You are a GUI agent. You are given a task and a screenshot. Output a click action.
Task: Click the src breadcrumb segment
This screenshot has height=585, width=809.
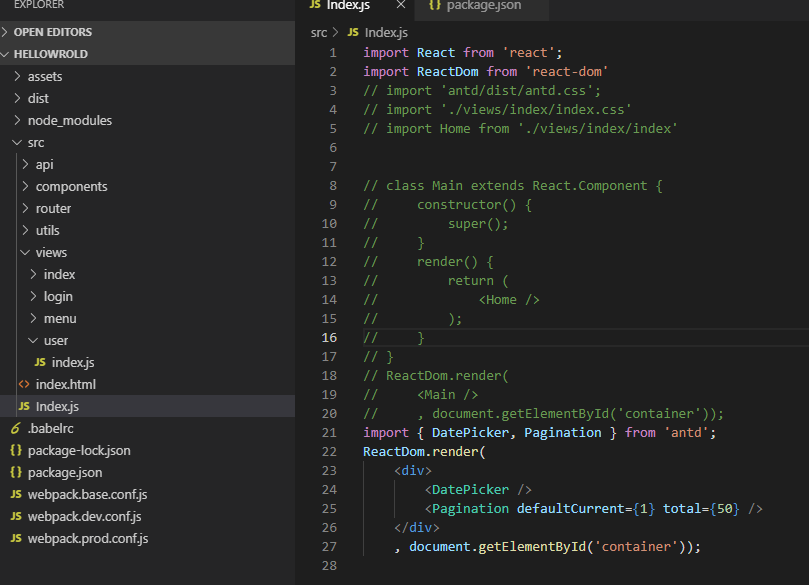[x=319, y=32]
